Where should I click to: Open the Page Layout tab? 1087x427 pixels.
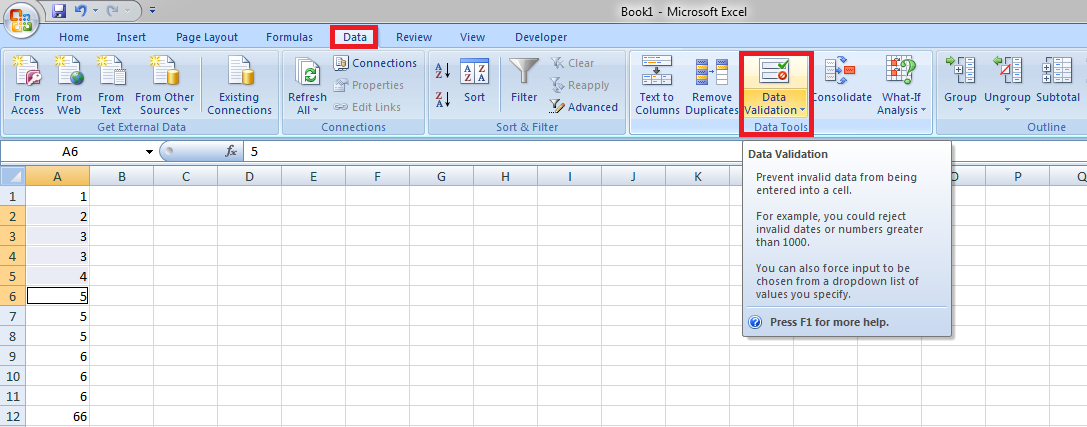[207, 37]
